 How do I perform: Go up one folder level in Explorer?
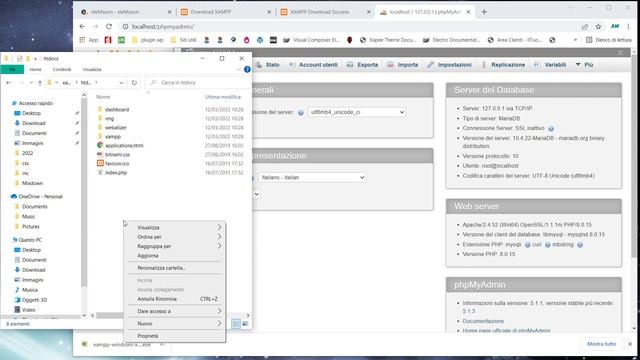coord(40,82)
